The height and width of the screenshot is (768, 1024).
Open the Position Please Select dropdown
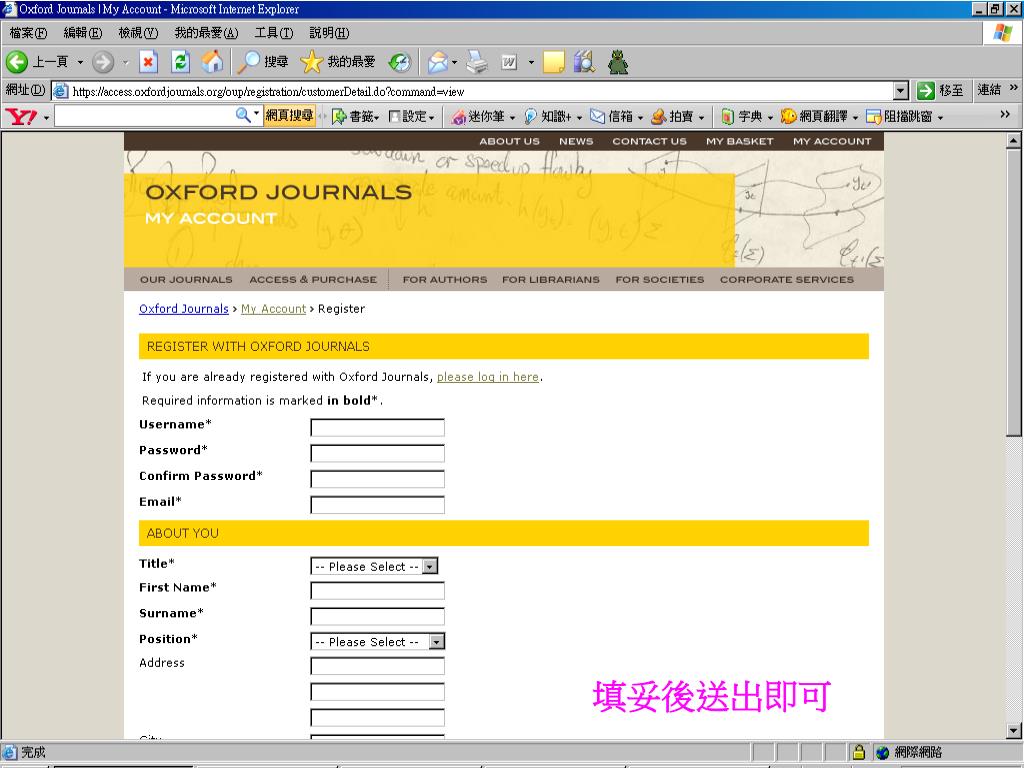pyautogui.click(x=377, y=641)
